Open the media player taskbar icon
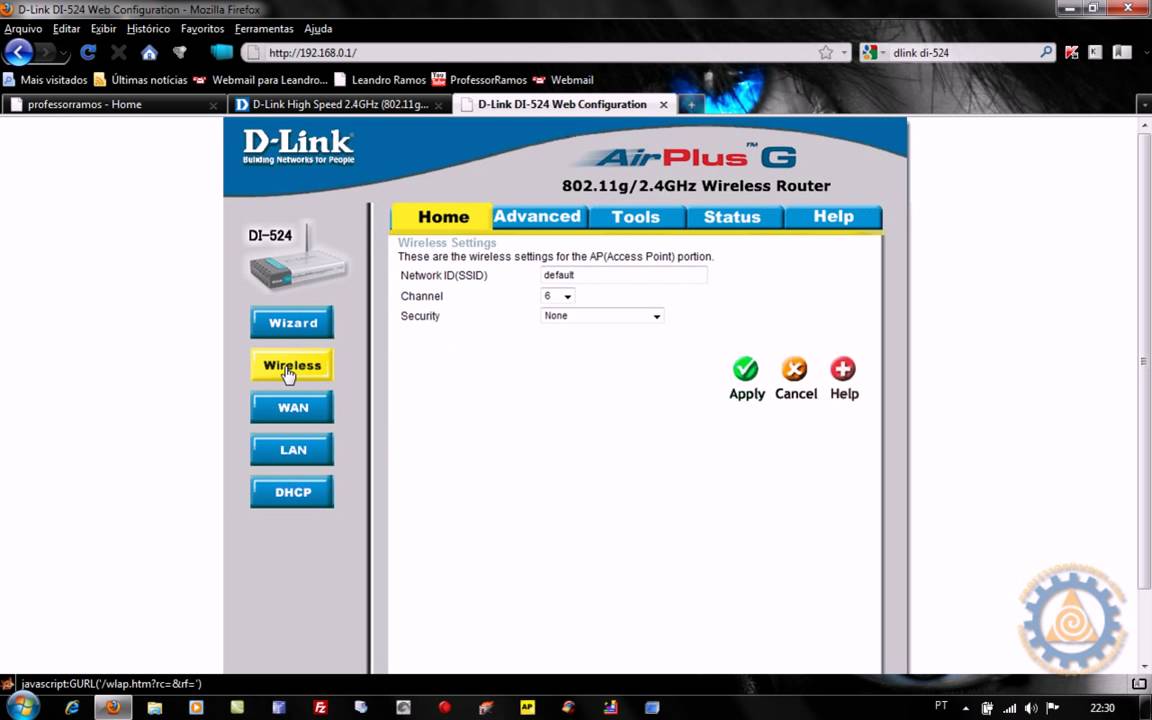This screenshot has height=720, width=1152. pyautogui.click(x=195, y=708)
